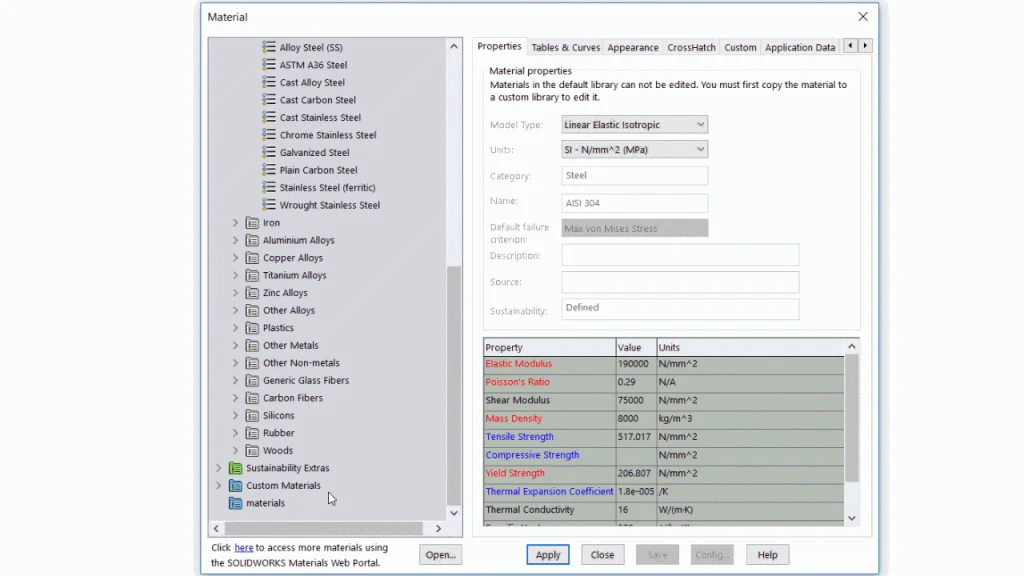Click the materials library icon
Viewport: 1024px width, 576px height.
pyautogui.click(x=236, y=503)
